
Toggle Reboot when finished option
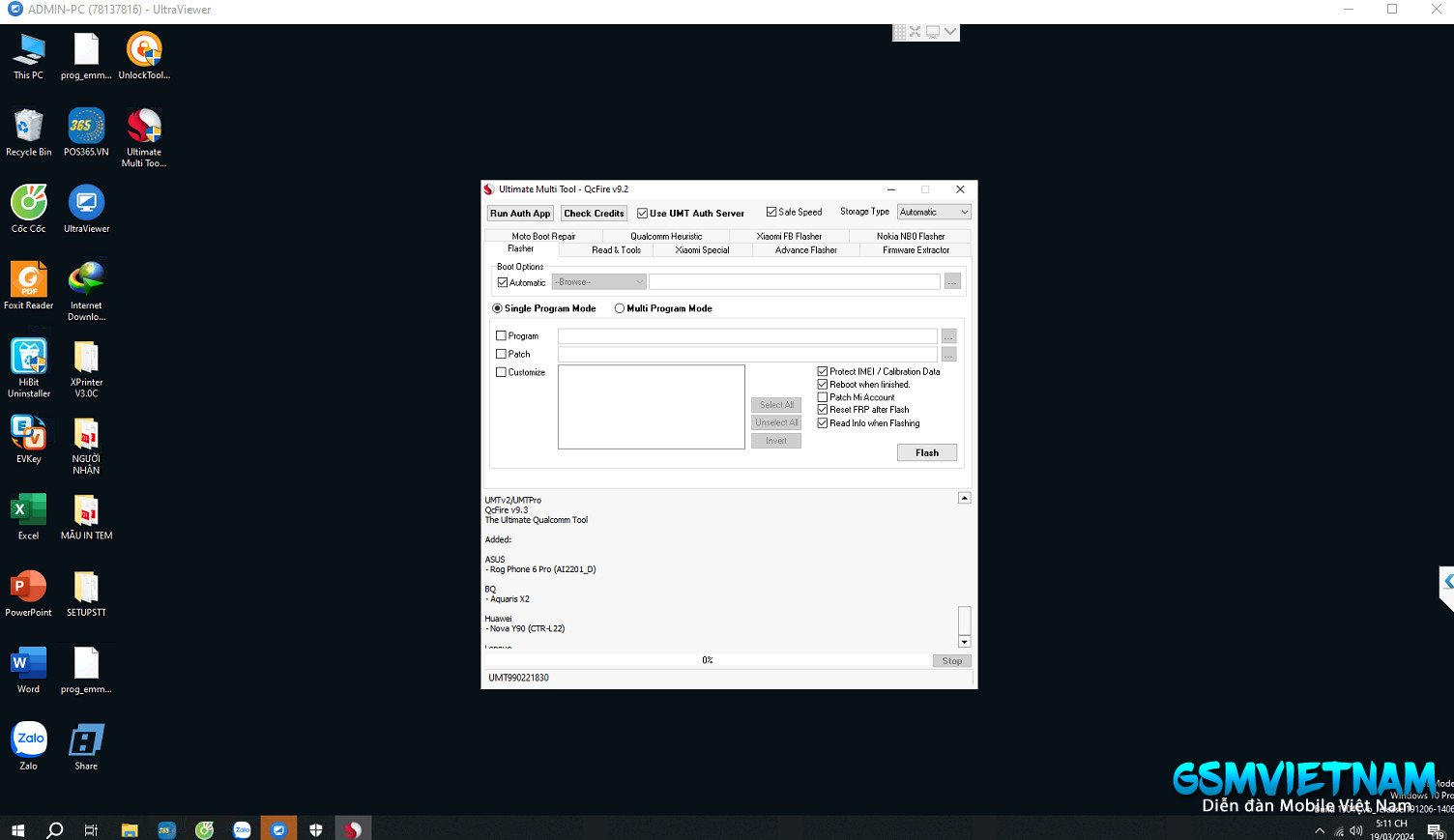pyautogui.click(x=863, y=385)
